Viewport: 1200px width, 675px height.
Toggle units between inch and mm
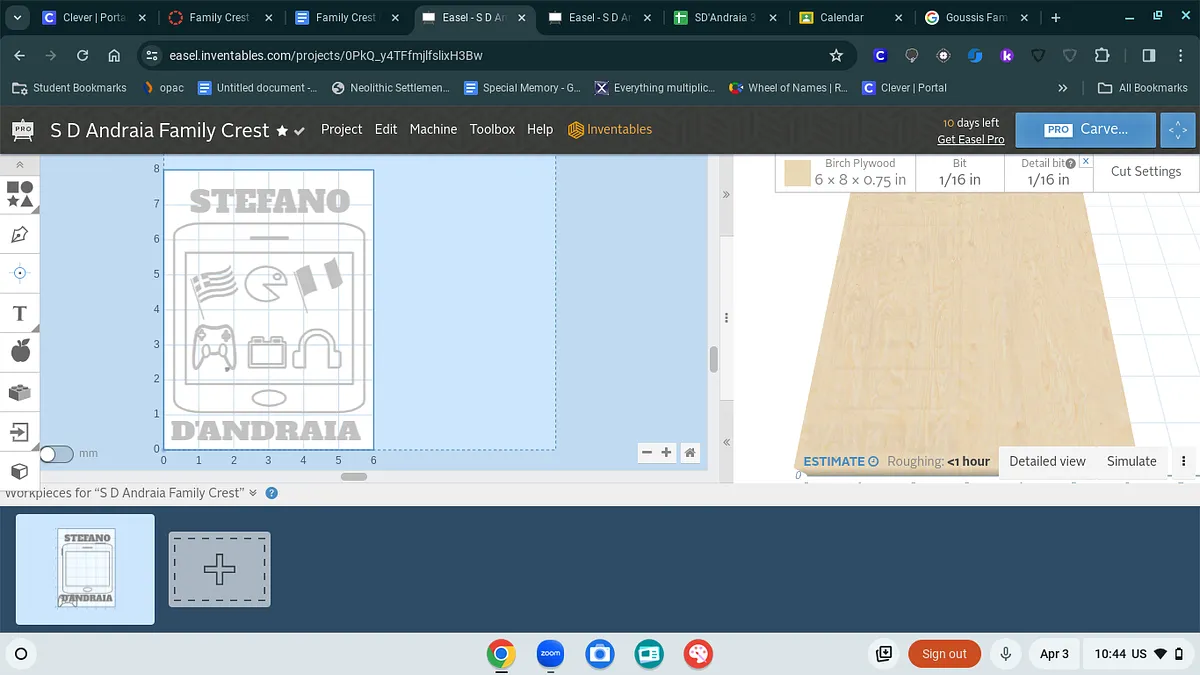tap(57, 454)
